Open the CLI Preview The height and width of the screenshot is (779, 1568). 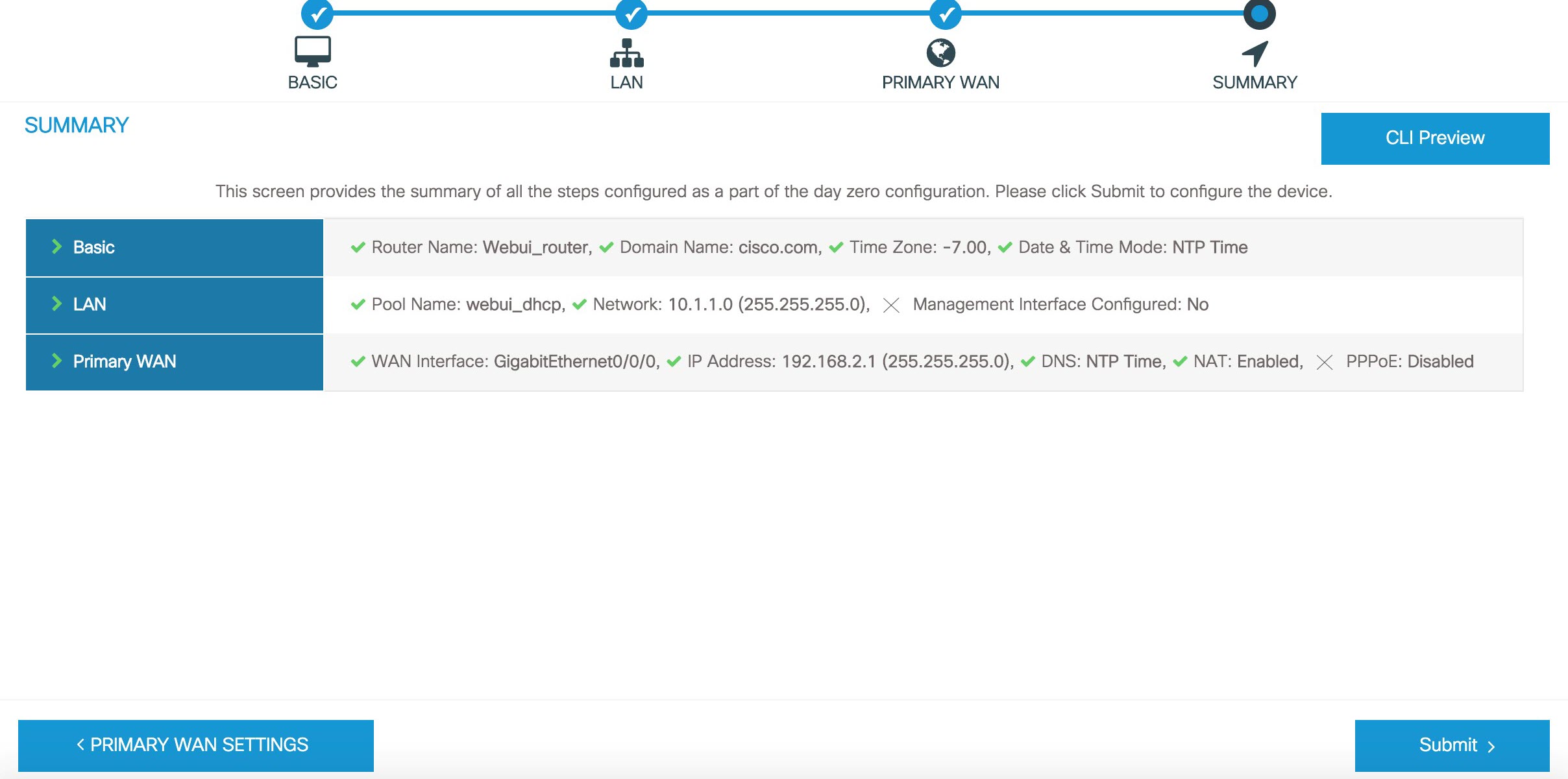1435,138
